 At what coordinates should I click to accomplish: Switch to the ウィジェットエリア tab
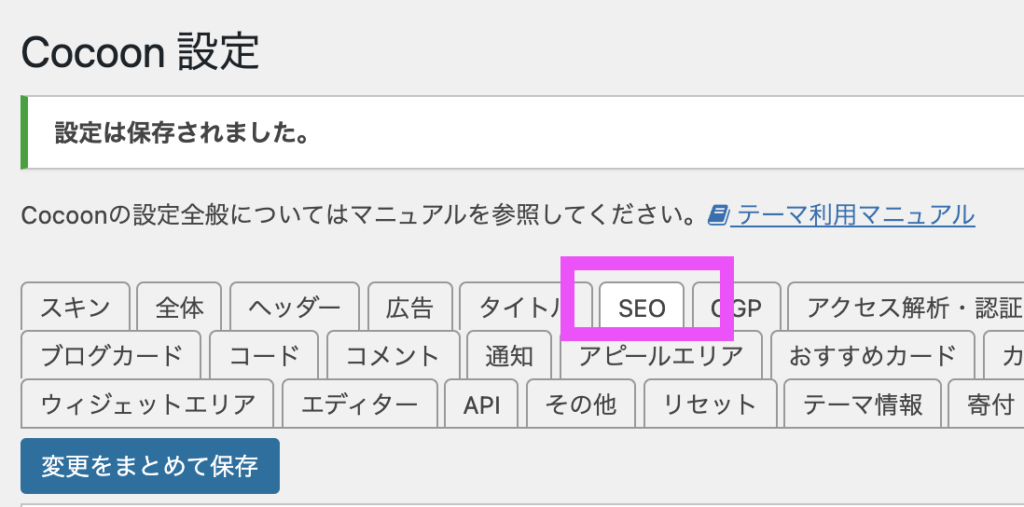148,405
